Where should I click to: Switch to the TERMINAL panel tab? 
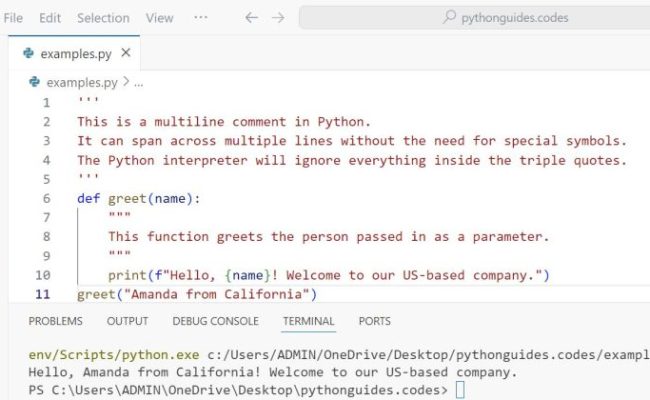point(308,321)
